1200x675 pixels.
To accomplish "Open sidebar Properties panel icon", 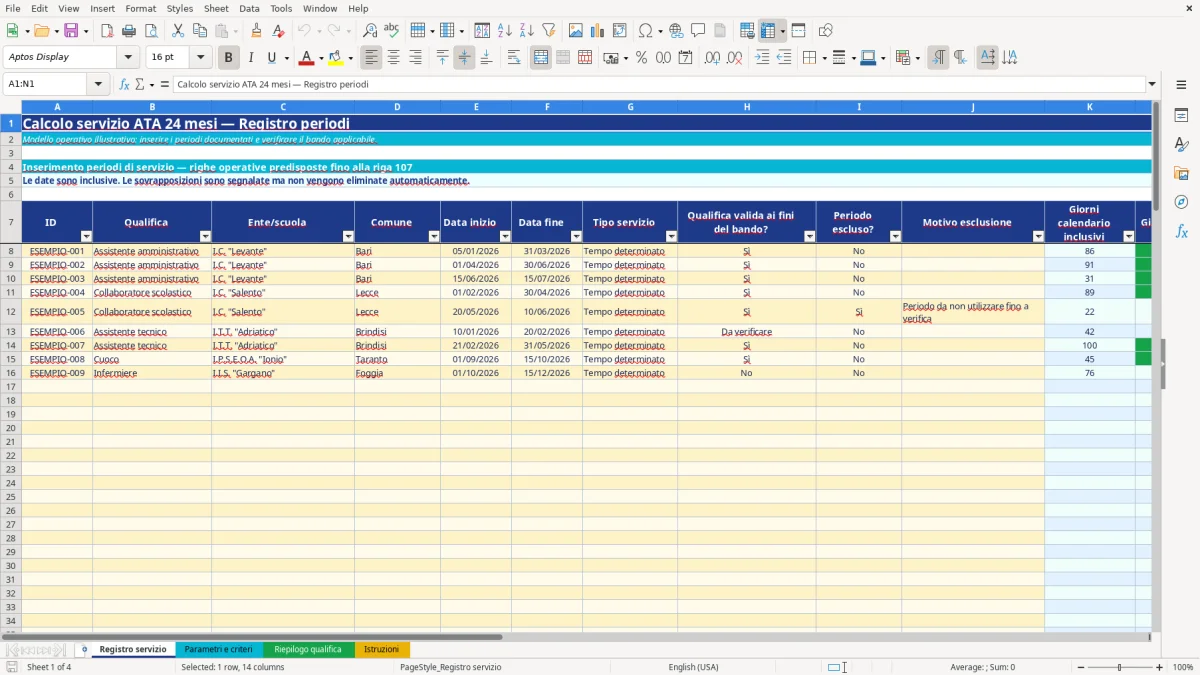I will (x=1181, y=116).
